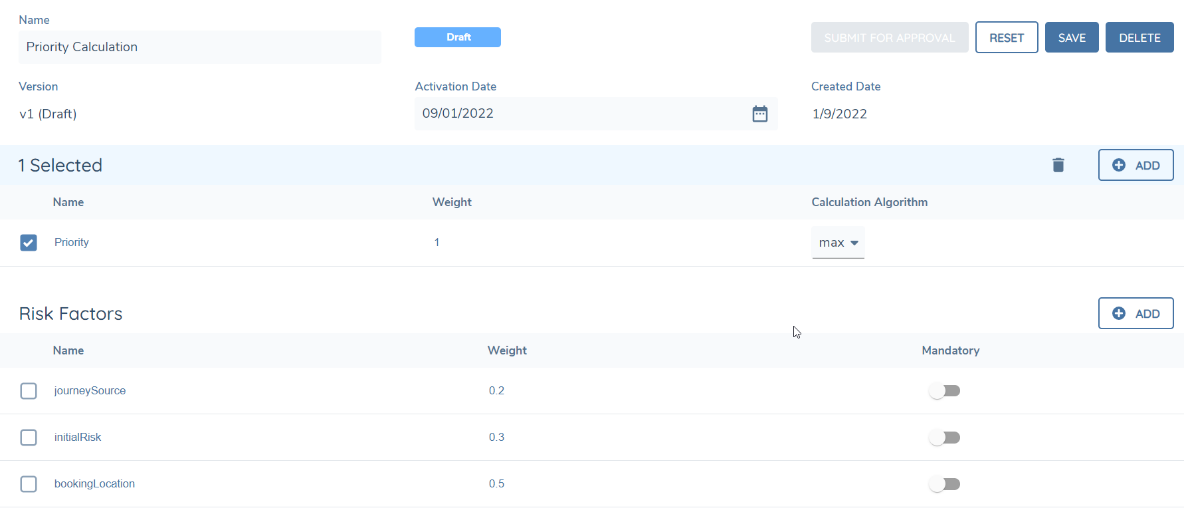Tick the initialRisk checkbox
Viewport: 1184px width, 522px height.
pyautogui.click(x=29, y=438)
